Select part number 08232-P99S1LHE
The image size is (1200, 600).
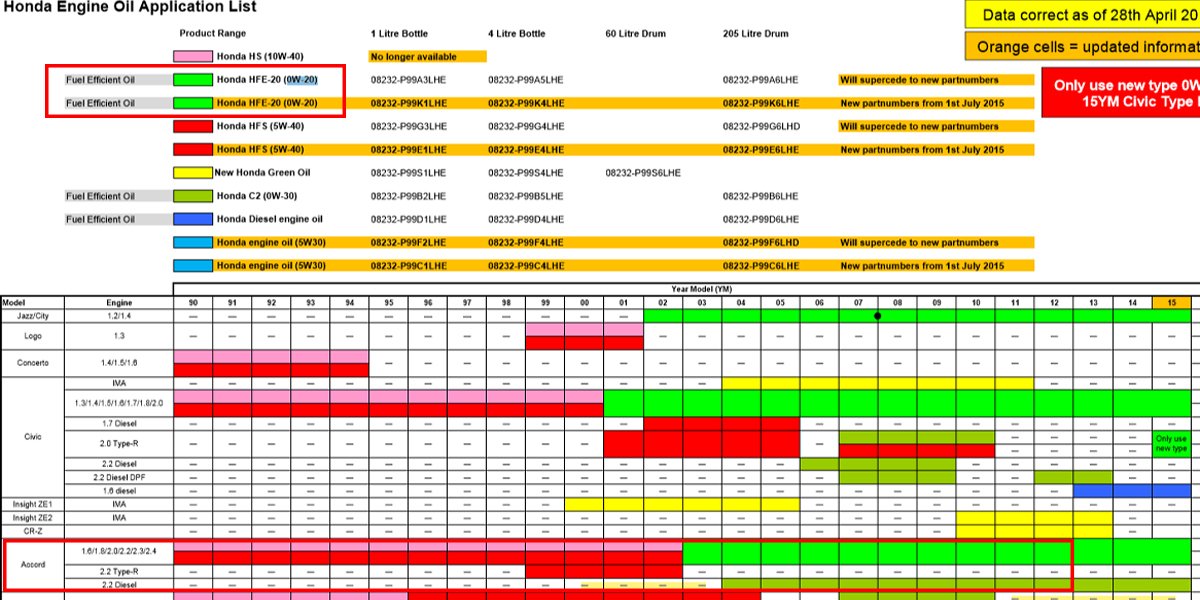(409, 173)
